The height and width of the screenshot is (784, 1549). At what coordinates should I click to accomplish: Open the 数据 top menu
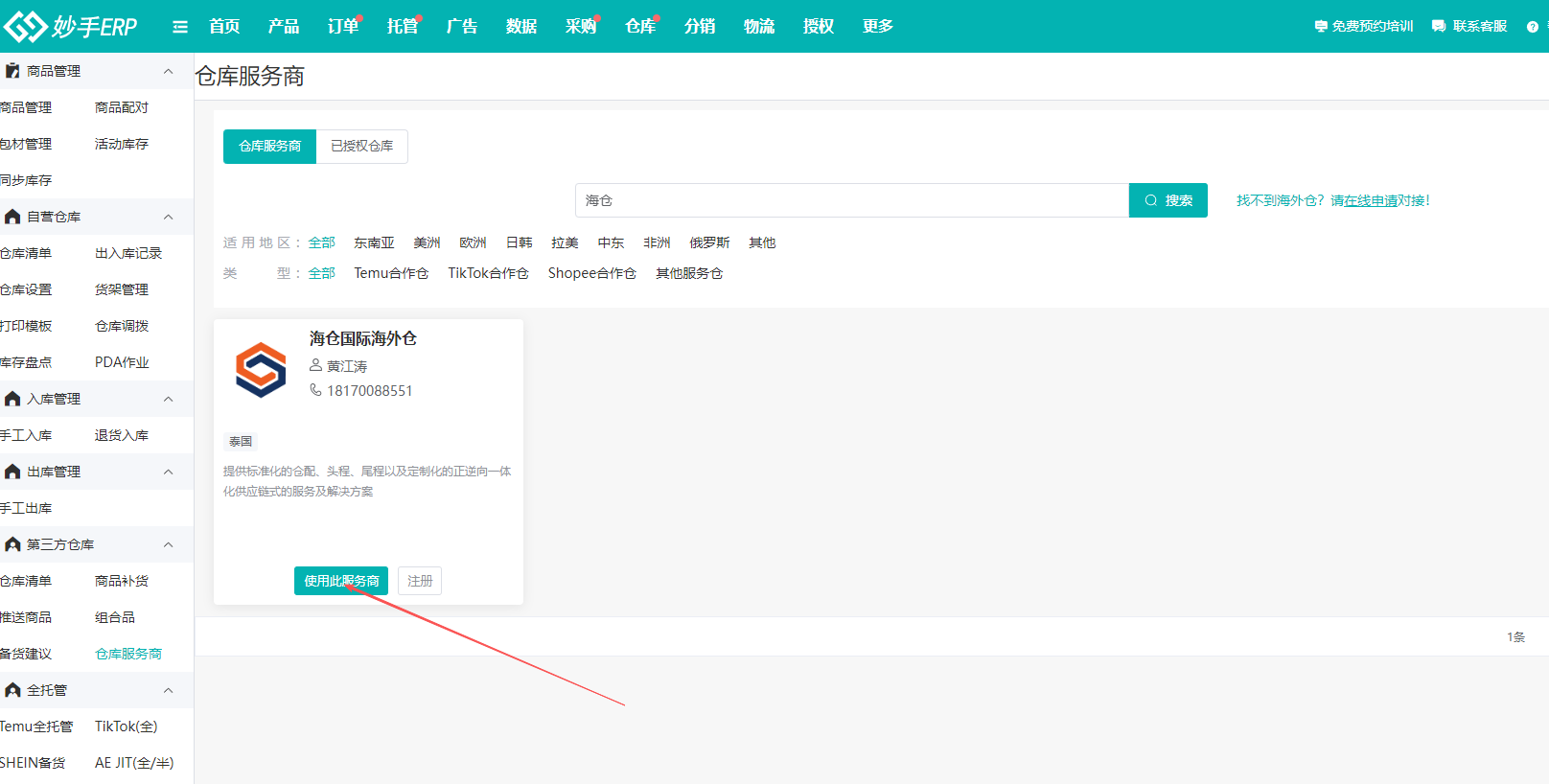click(x=521, y=26)
